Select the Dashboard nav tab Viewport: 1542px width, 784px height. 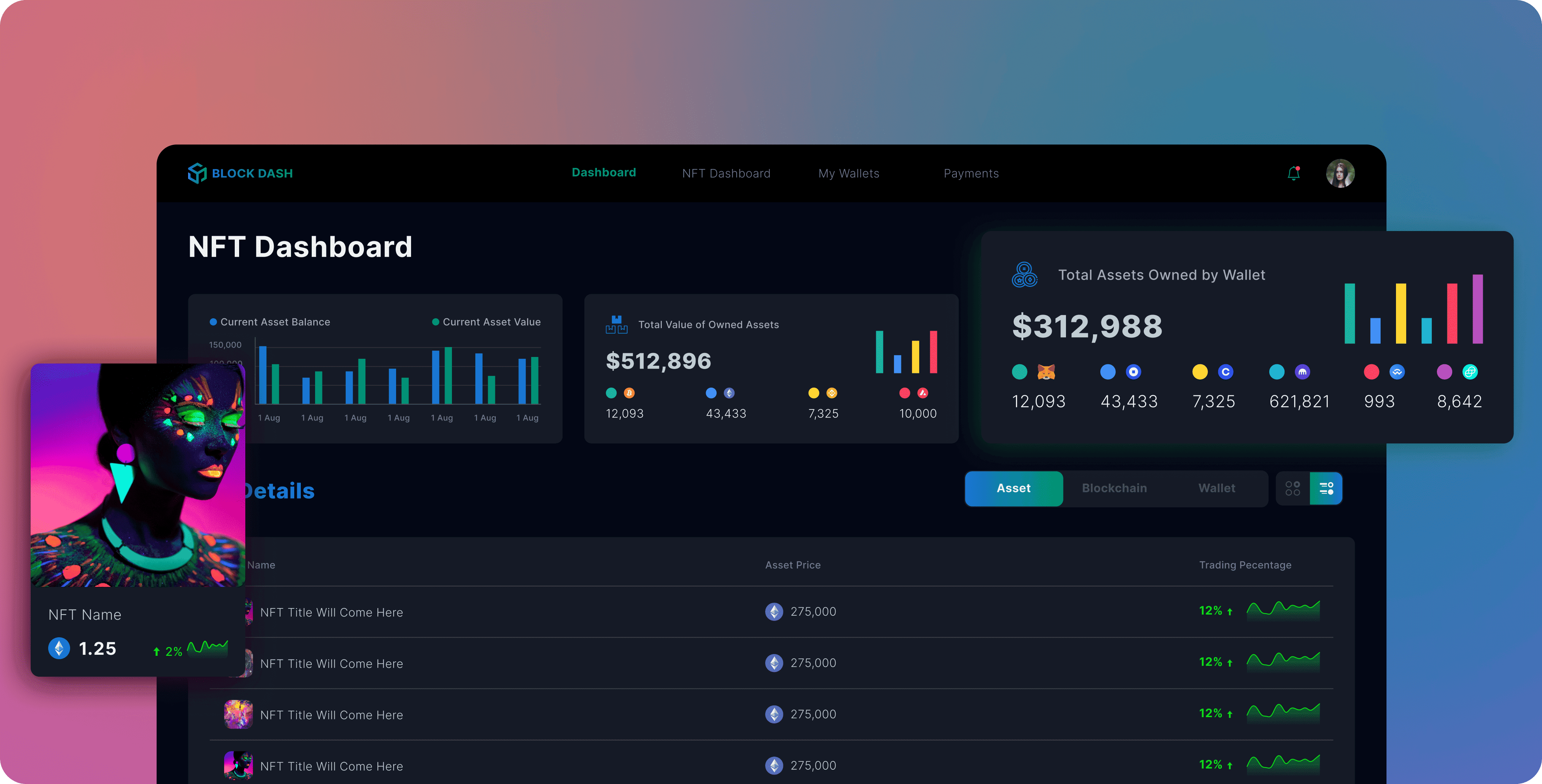click(603, 172)
